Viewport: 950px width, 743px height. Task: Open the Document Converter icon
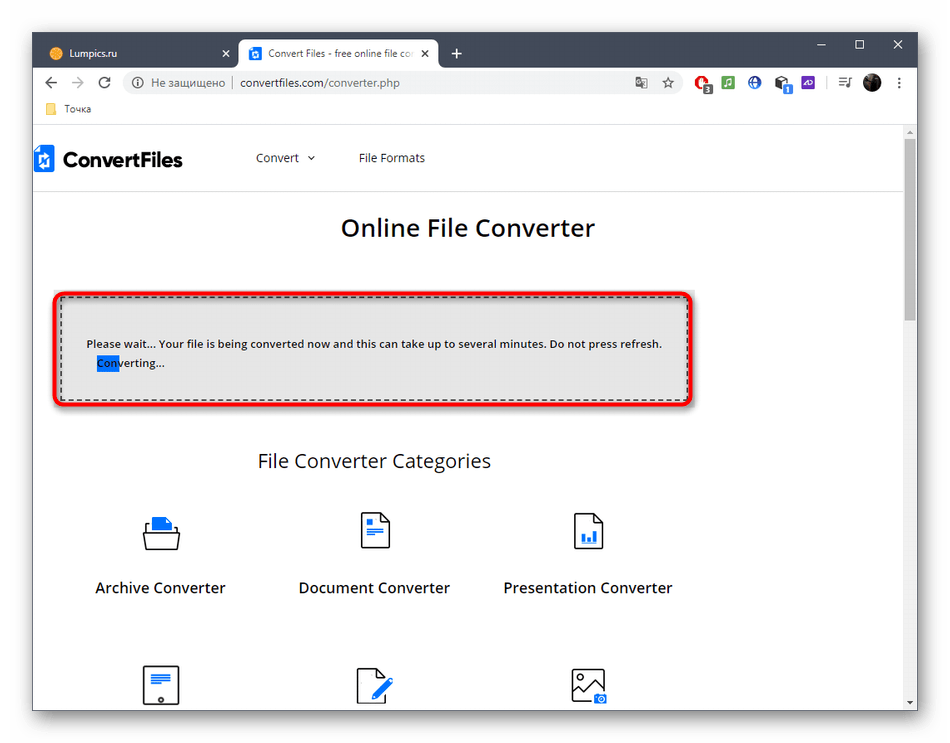click(x=374, y=530)
